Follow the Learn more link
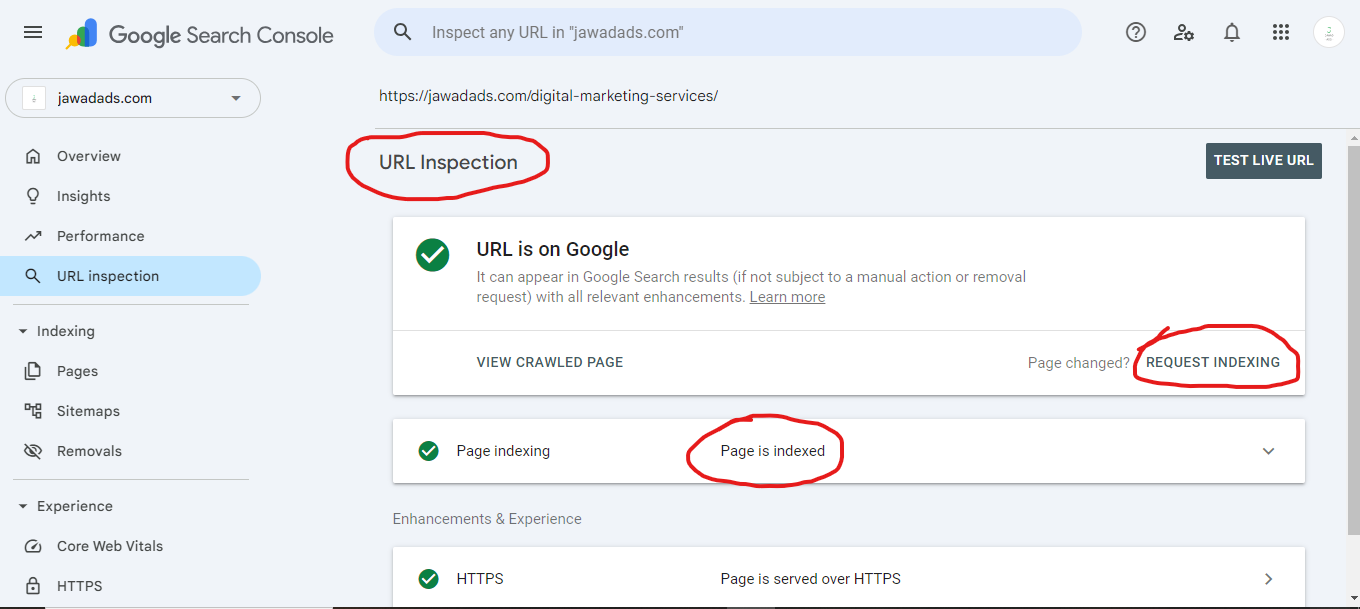Viewport: 1360px width, 609px height. (787, 297)
